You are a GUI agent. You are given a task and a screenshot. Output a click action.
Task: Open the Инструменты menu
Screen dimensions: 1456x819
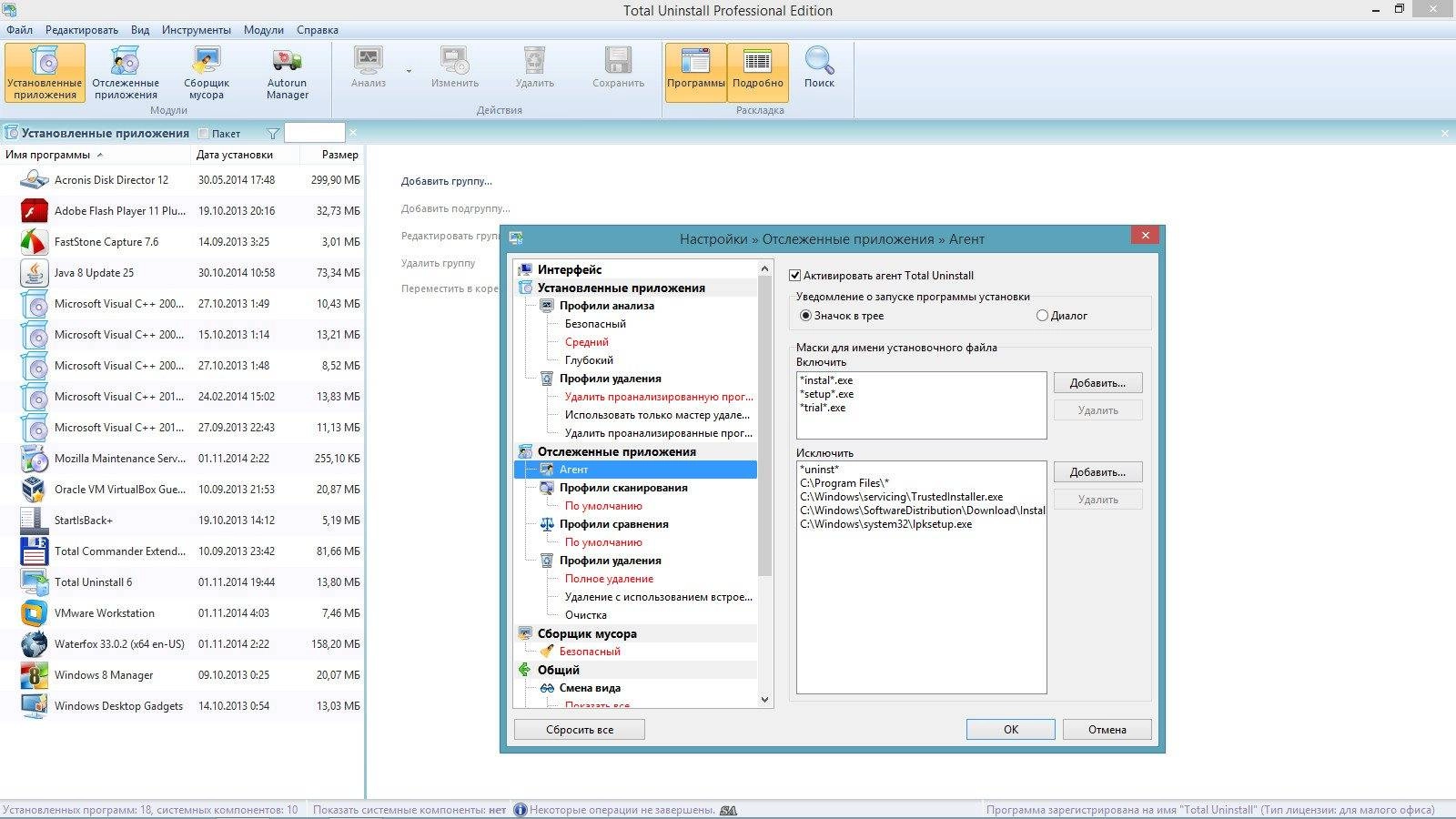point(197,30)
